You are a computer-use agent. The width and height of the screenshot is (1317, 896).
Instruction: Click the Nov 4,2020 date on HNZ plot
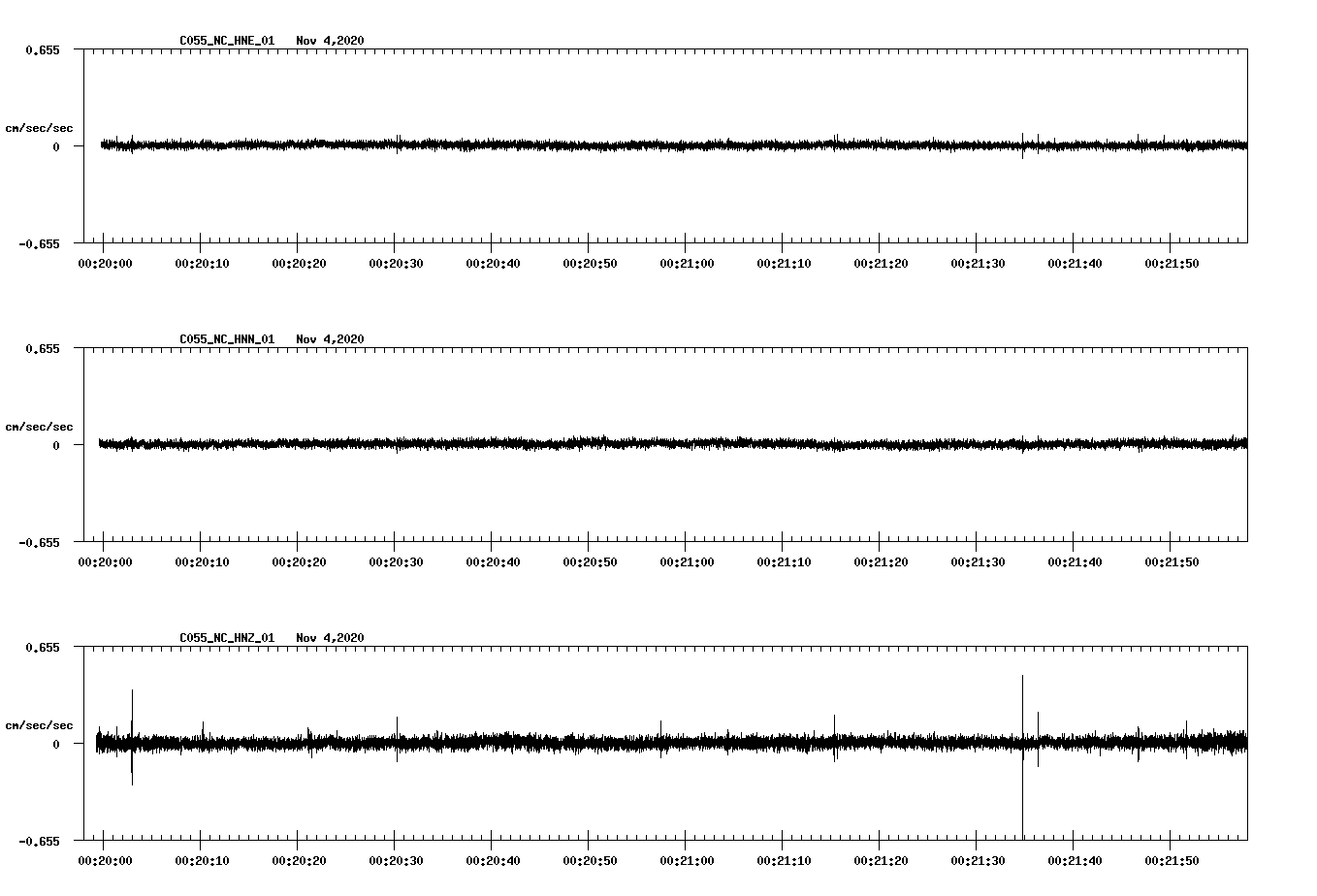click(x=332, y=637)
